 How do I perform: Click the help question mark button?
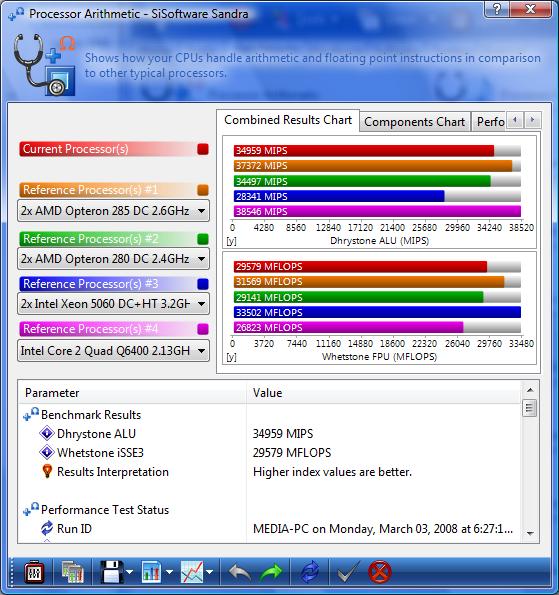pyautogui.click(x=496, y=8)
